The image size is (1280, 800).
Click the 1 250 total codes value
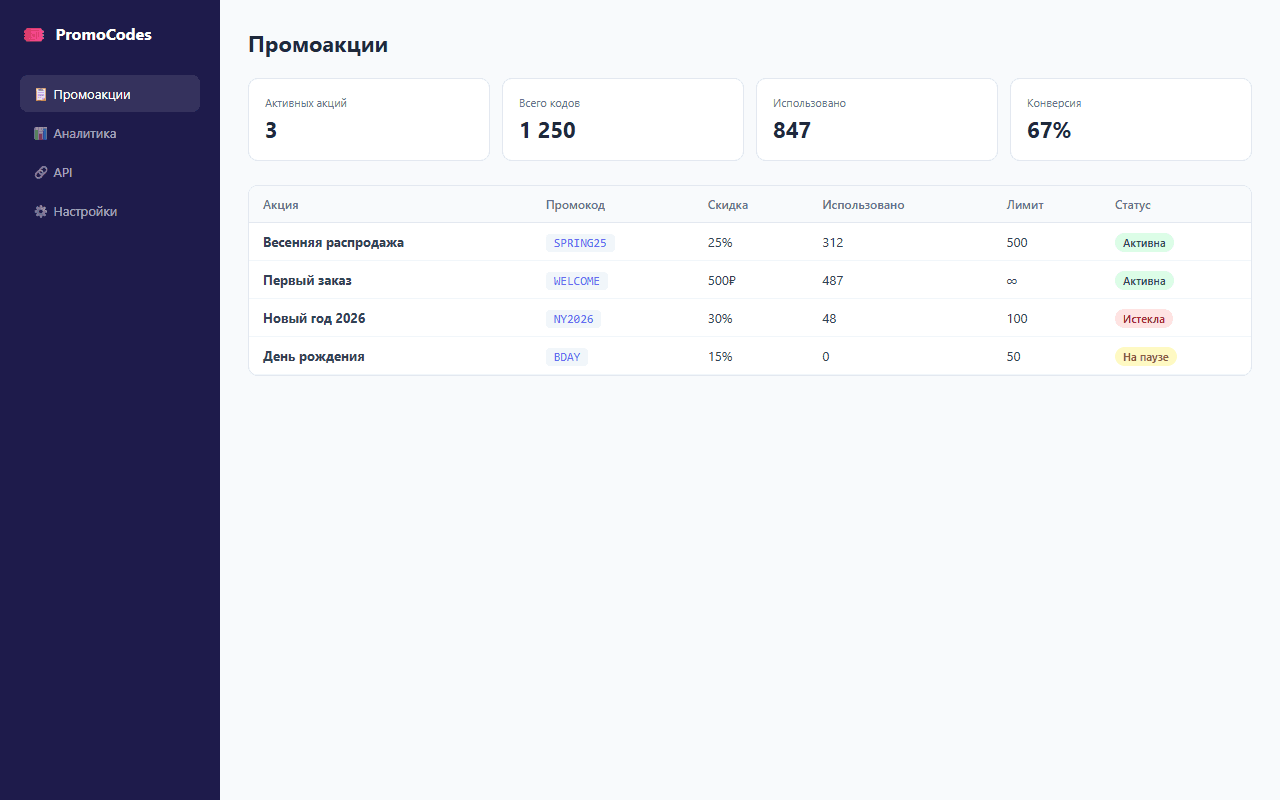(548, 130)
